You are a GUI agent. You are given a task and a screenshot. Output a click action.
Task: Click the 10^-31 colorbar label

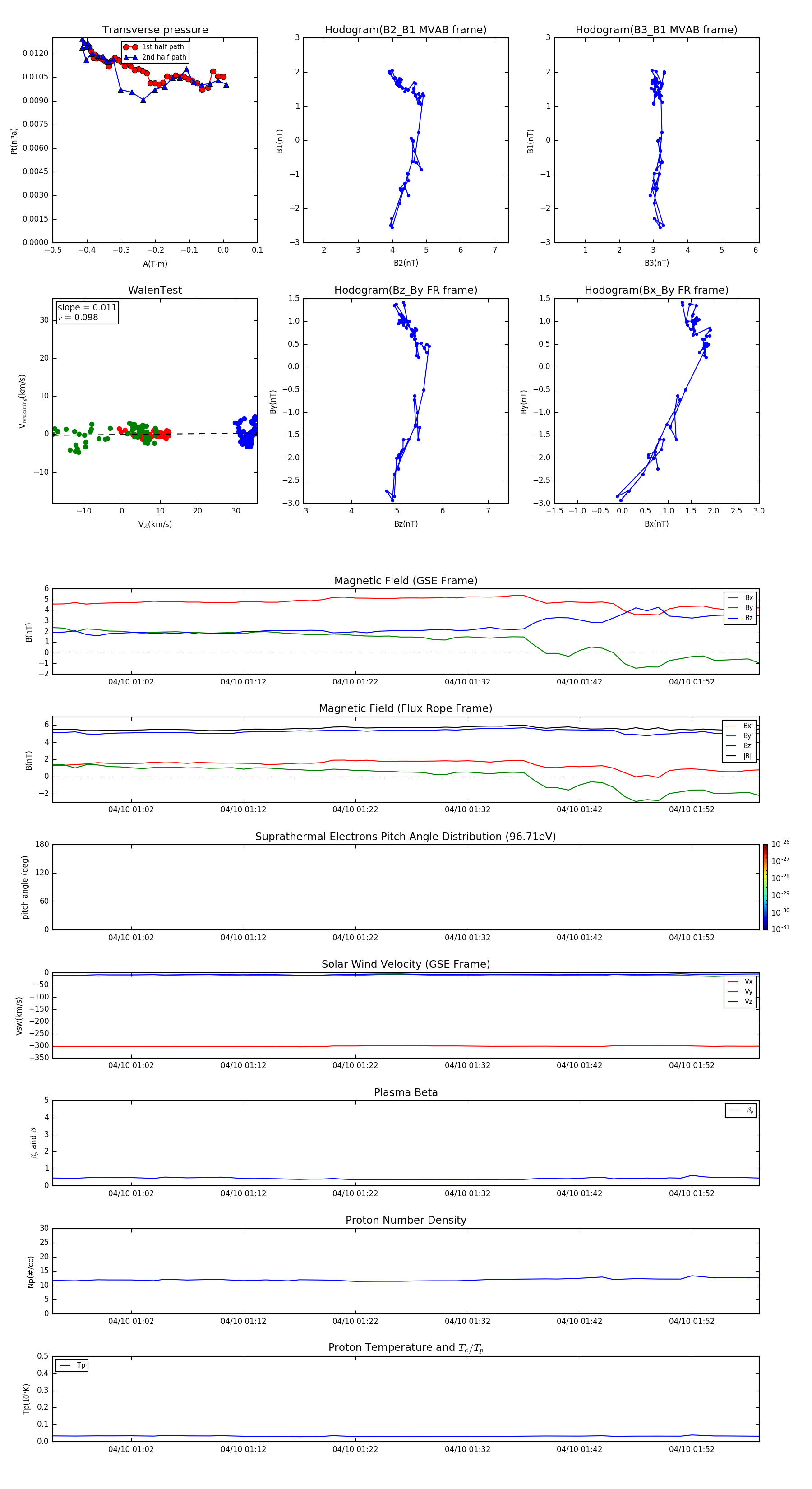click(780, 929)
